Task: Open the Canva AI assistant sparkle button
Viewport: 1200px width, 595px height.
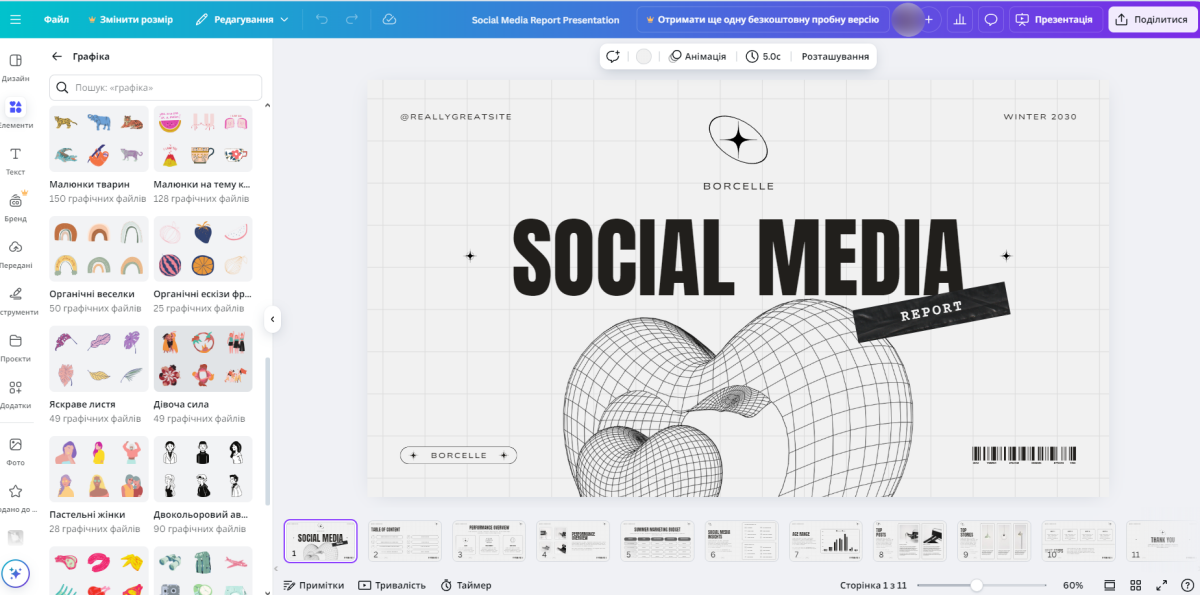Action: pyautogui.click(x=15, y=573)
